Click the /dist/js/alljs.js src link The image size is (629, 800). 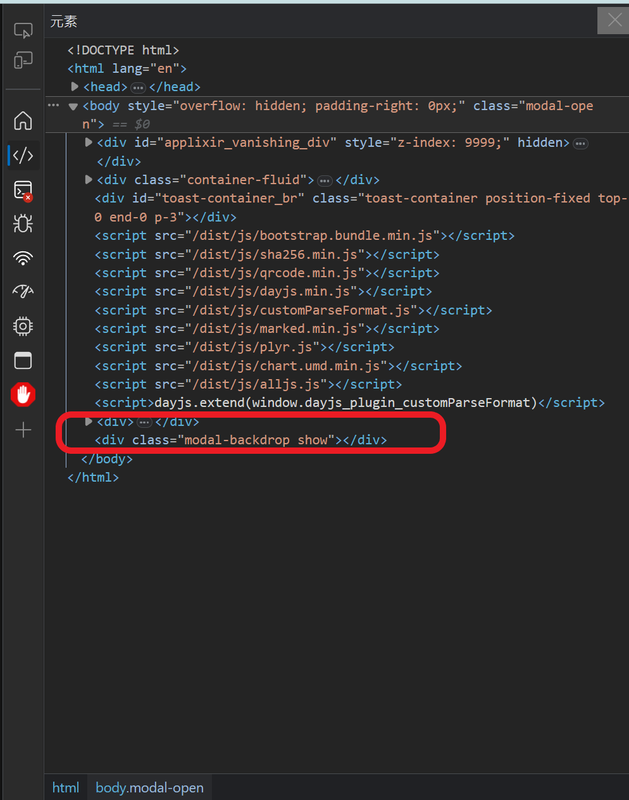tap(256, 384)
